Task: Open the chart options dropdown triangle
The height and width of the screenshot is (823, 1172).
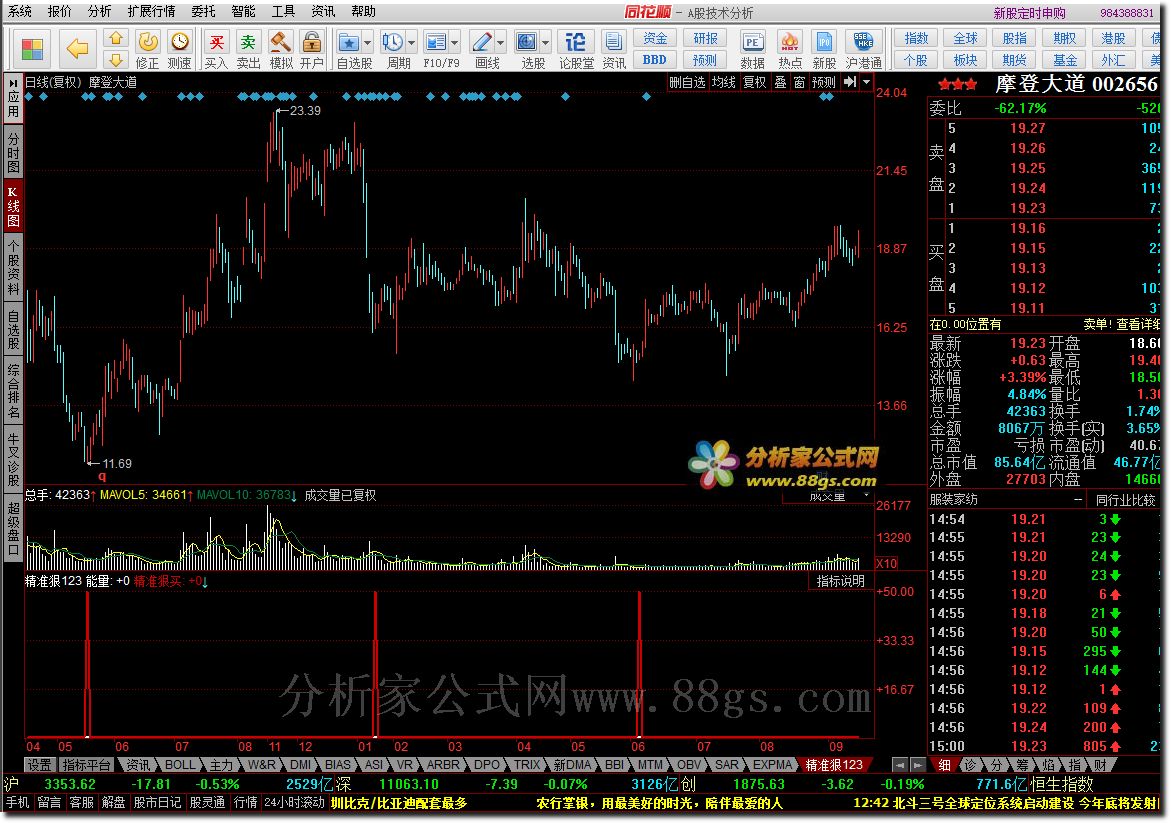Action: [866, 82]
